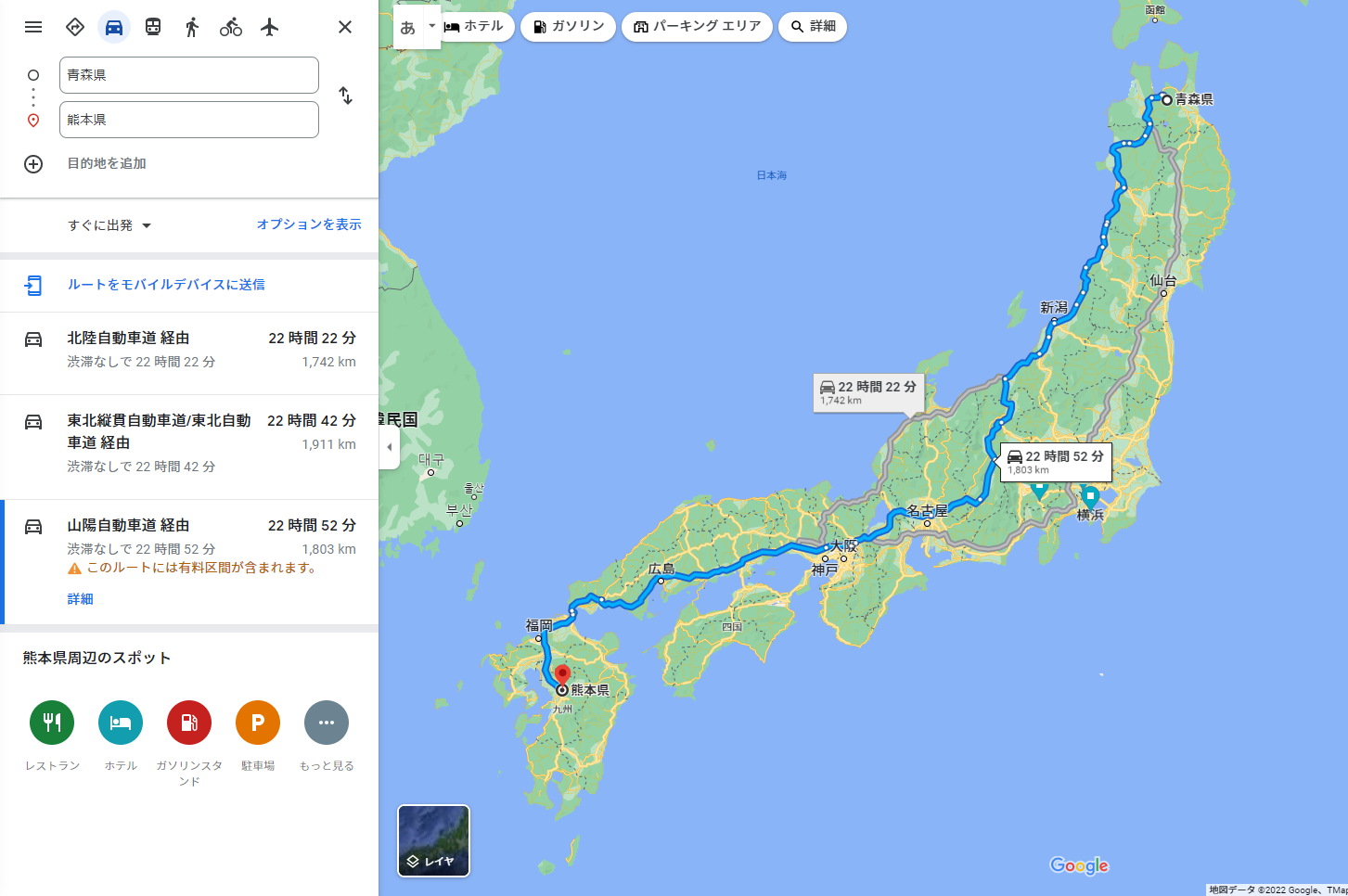Image resolution: width=1348 pixels, height=896 pixels.
Task: Select the driving travel mode icon
Action: coord(114,27)
